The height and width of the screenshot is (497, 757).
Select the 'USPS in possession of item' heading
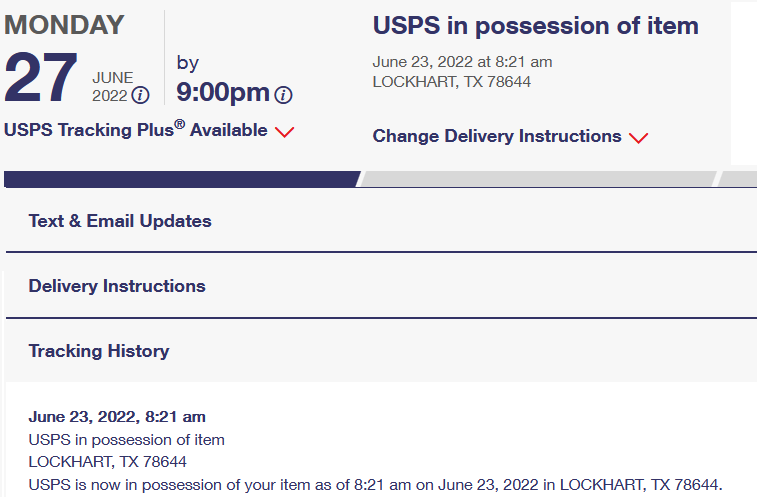(x=535, y=26)
